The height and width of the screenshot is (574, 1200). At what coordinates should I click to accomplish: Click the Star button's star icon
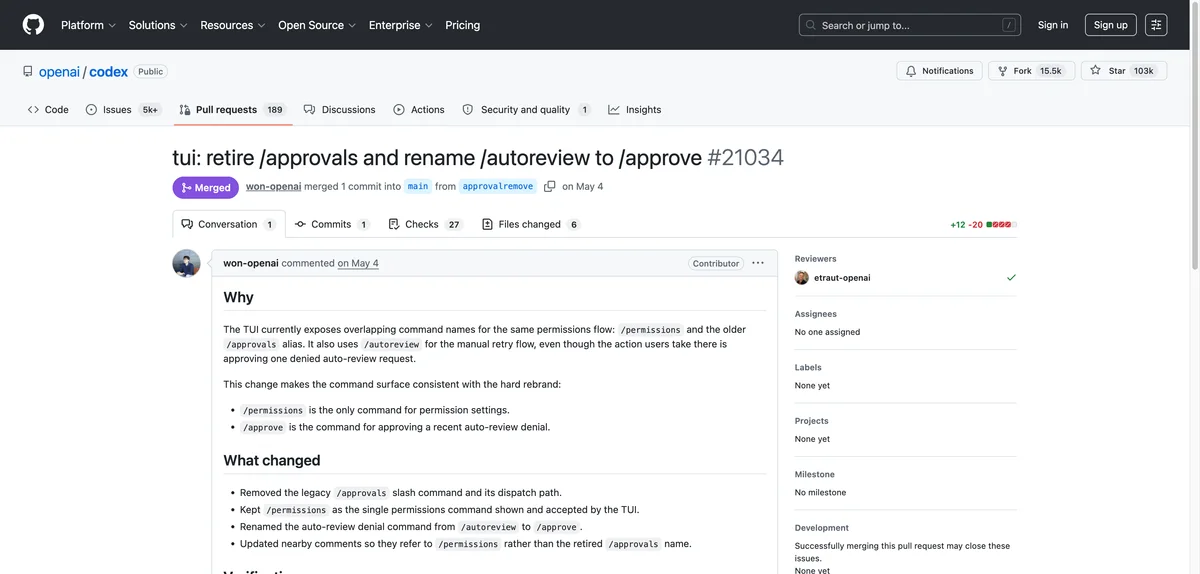1096,71
